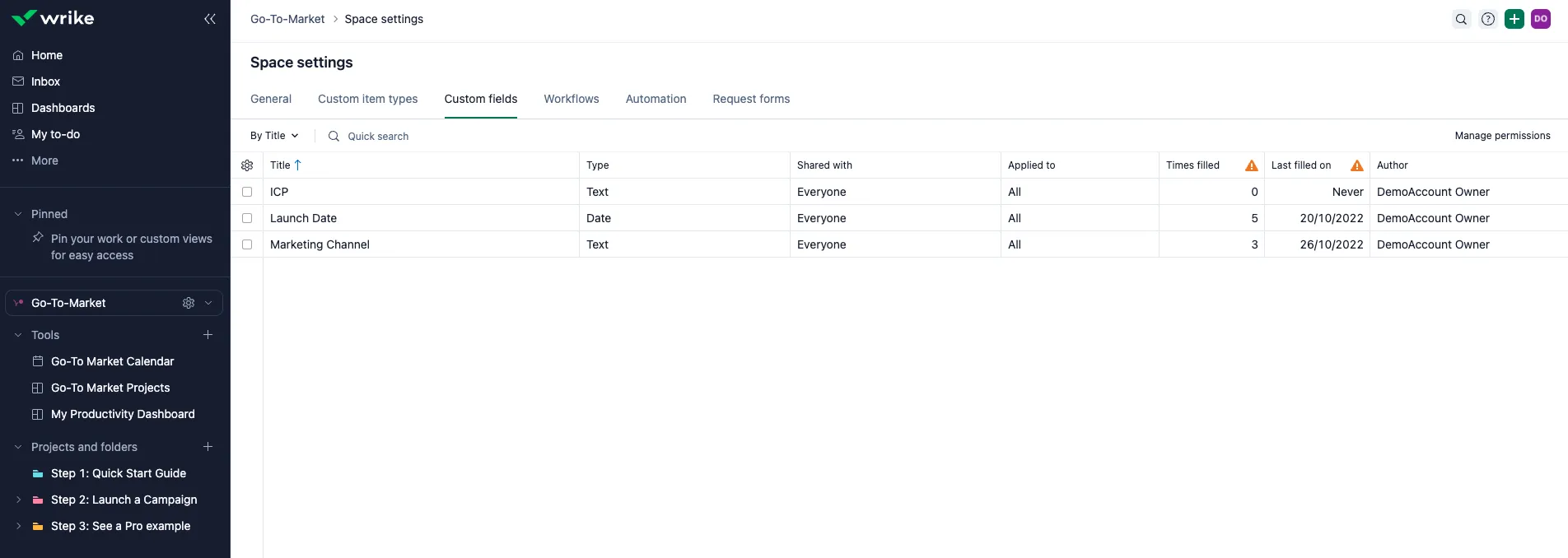Click the Last filled on warning triangle

[x=1356, y=165]
